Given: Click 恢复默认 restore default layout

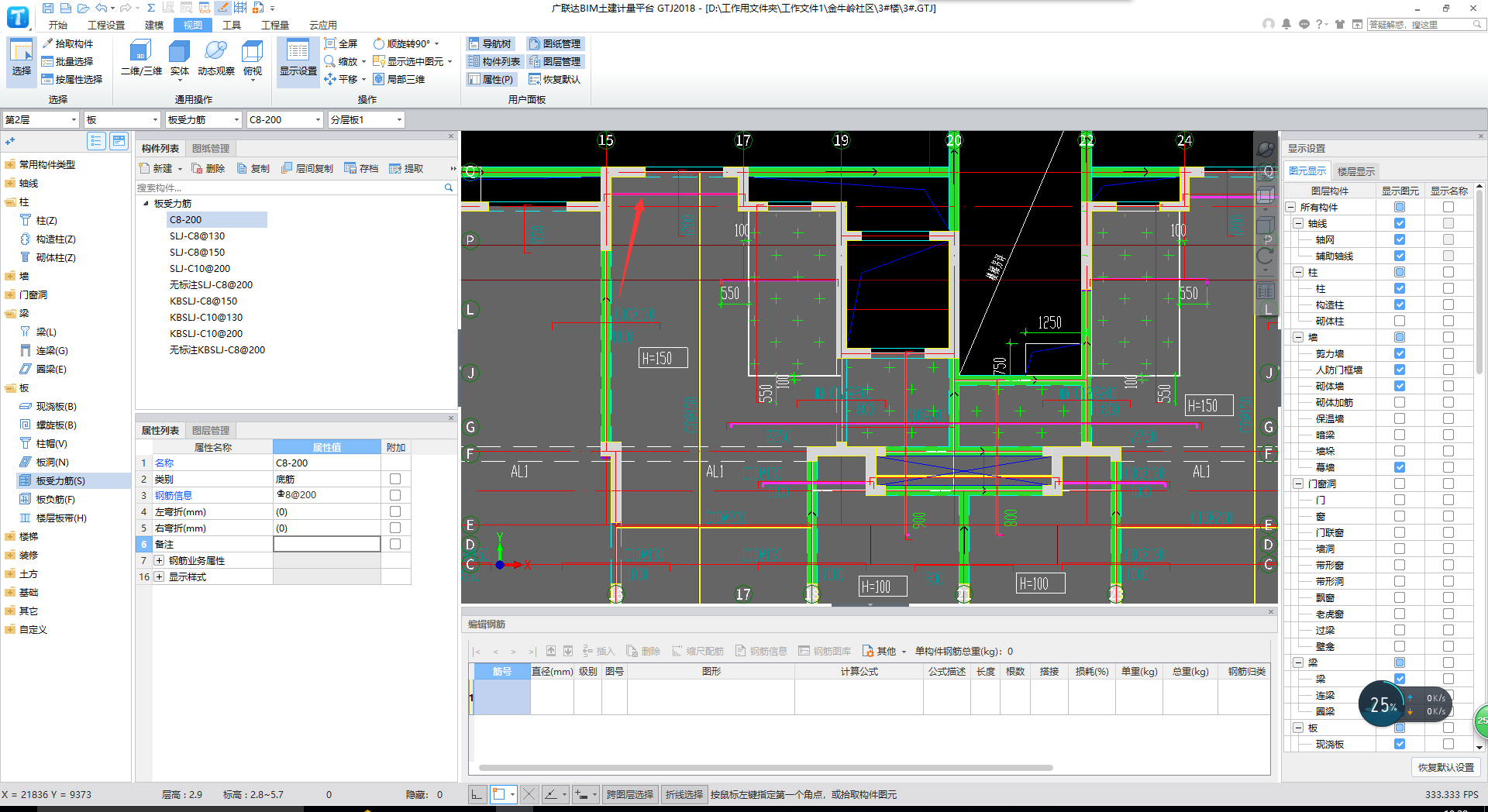Looking at the screenshot, I should tap(555, 79).
